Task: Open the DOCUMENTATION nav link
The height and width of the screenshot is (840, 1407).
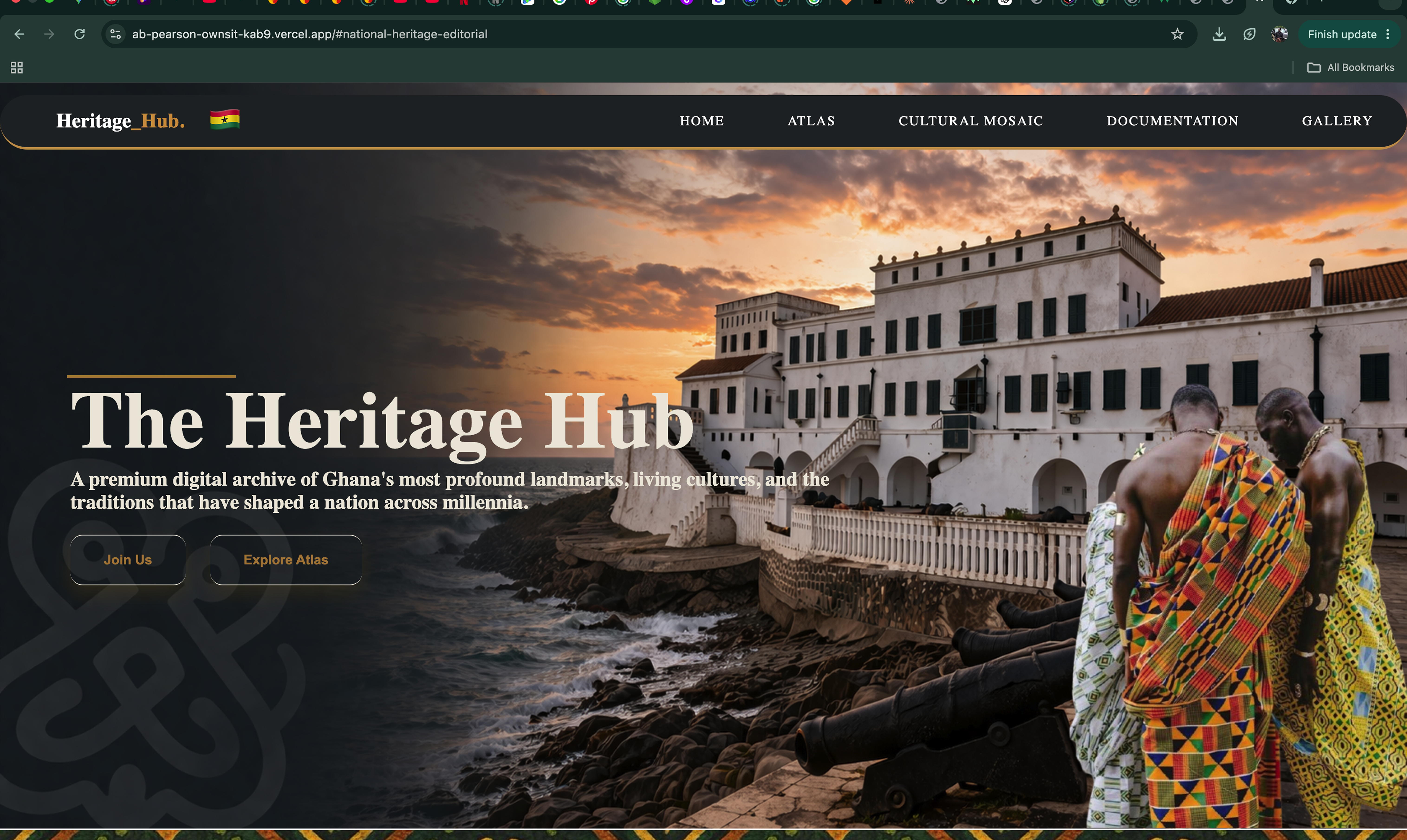Action: point(1172,121)
